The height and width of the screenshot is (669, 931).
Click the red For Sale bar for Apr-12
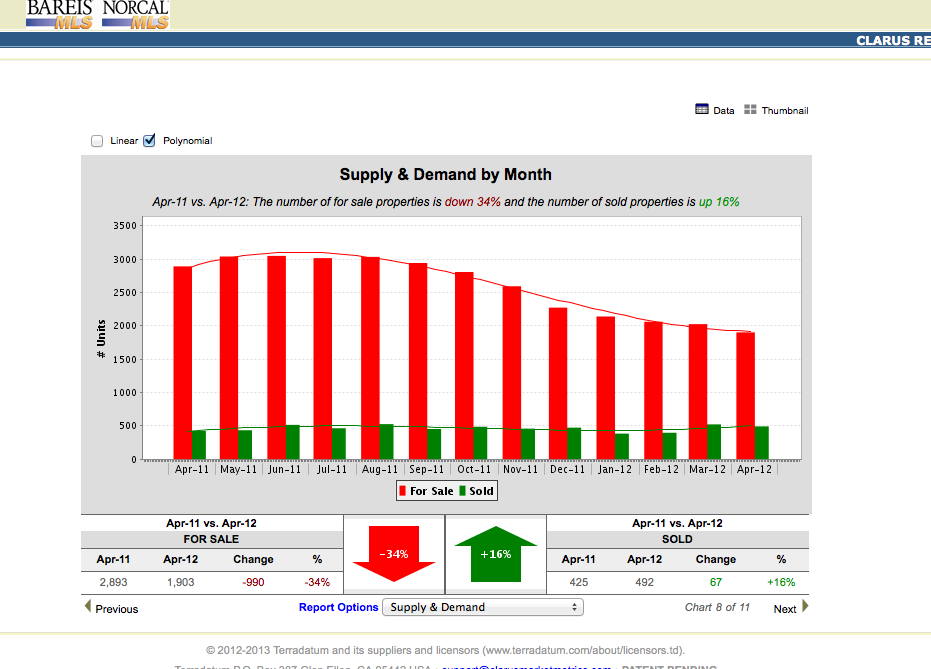746,396
